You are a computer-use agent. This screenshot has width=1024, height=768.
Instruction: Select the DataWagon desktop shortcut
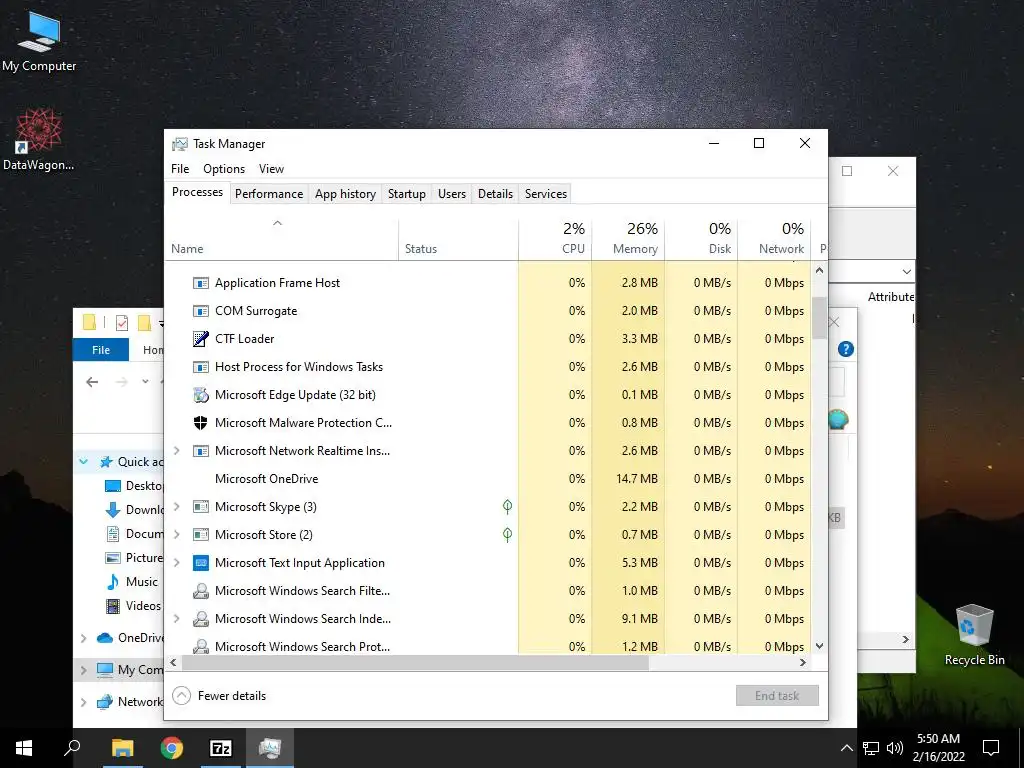click(x=39, y=140)
